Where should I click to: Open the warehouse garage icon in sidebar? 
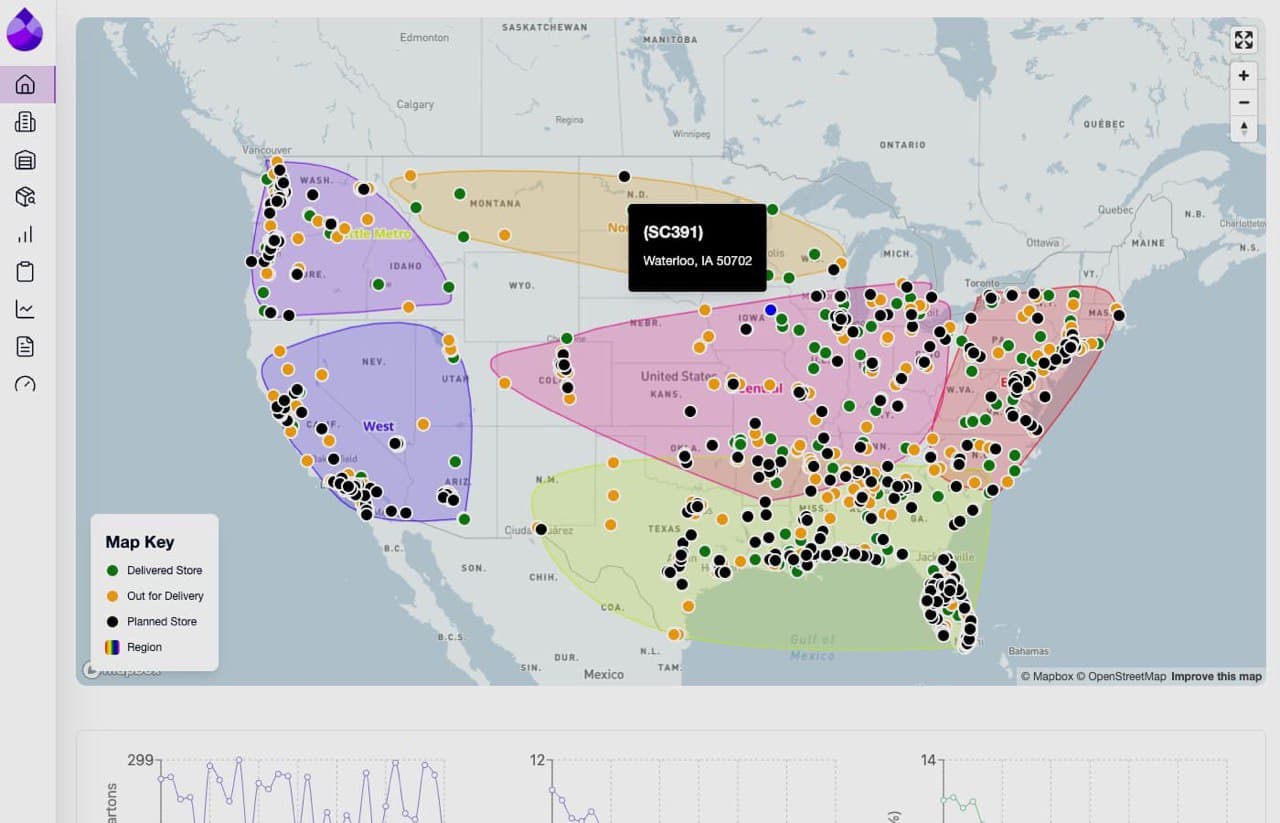[x=25, y=160]
